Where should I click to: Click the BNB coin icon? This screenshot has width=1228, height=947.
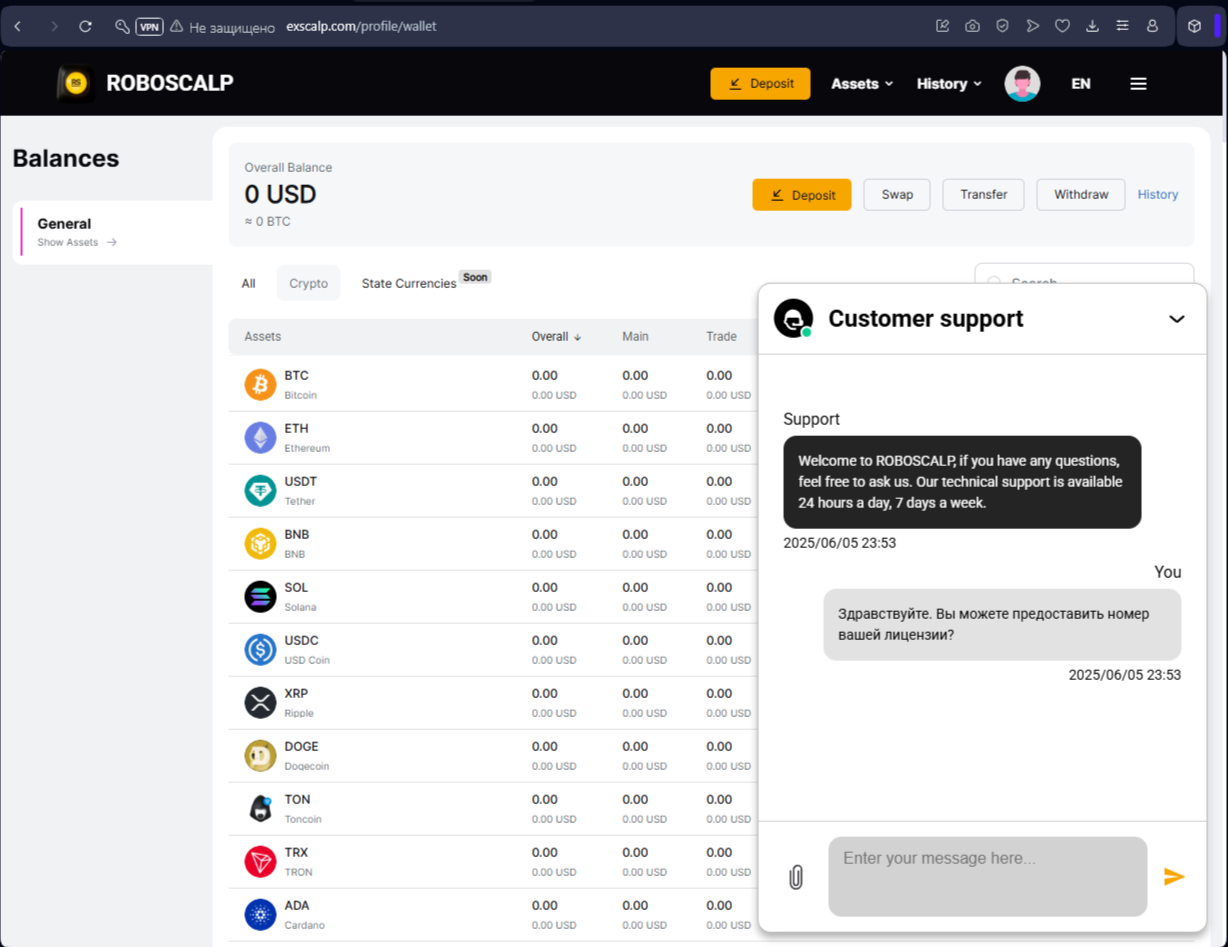(x=260, y=543)
